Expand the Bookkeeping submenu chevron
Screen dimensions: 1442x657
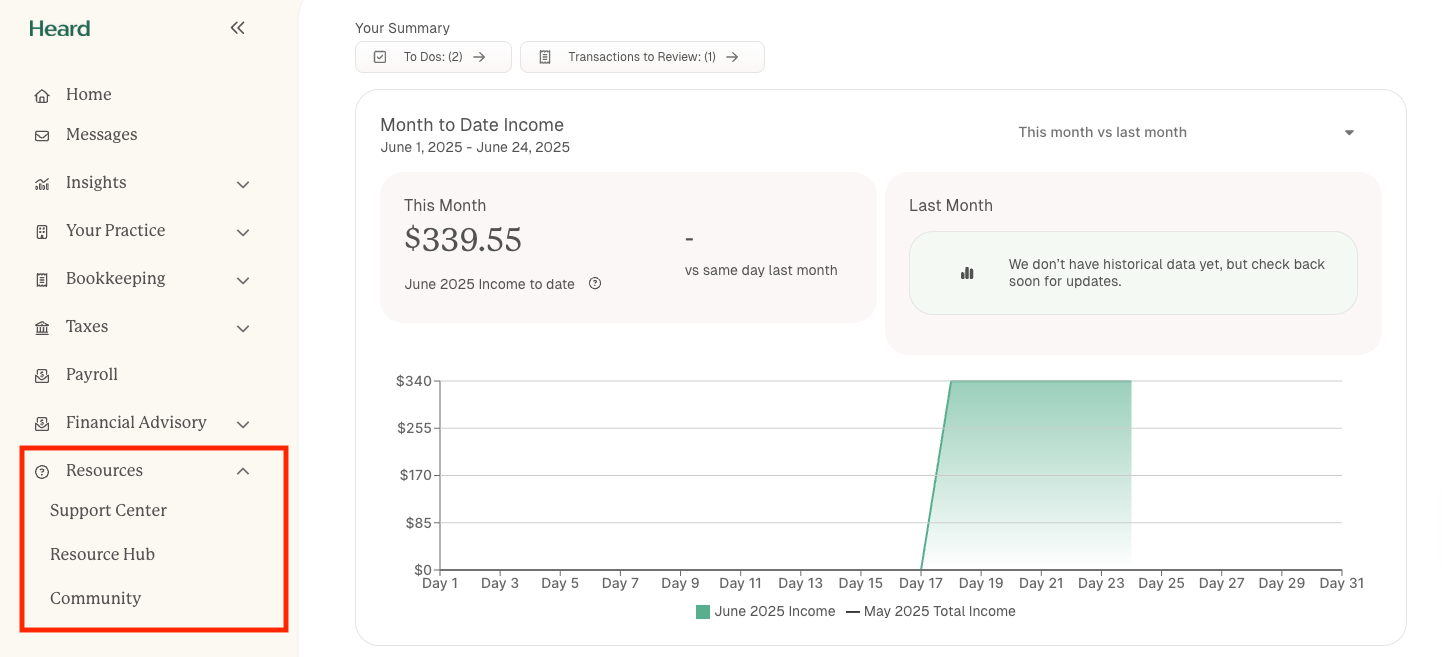(x=243, y=280)
